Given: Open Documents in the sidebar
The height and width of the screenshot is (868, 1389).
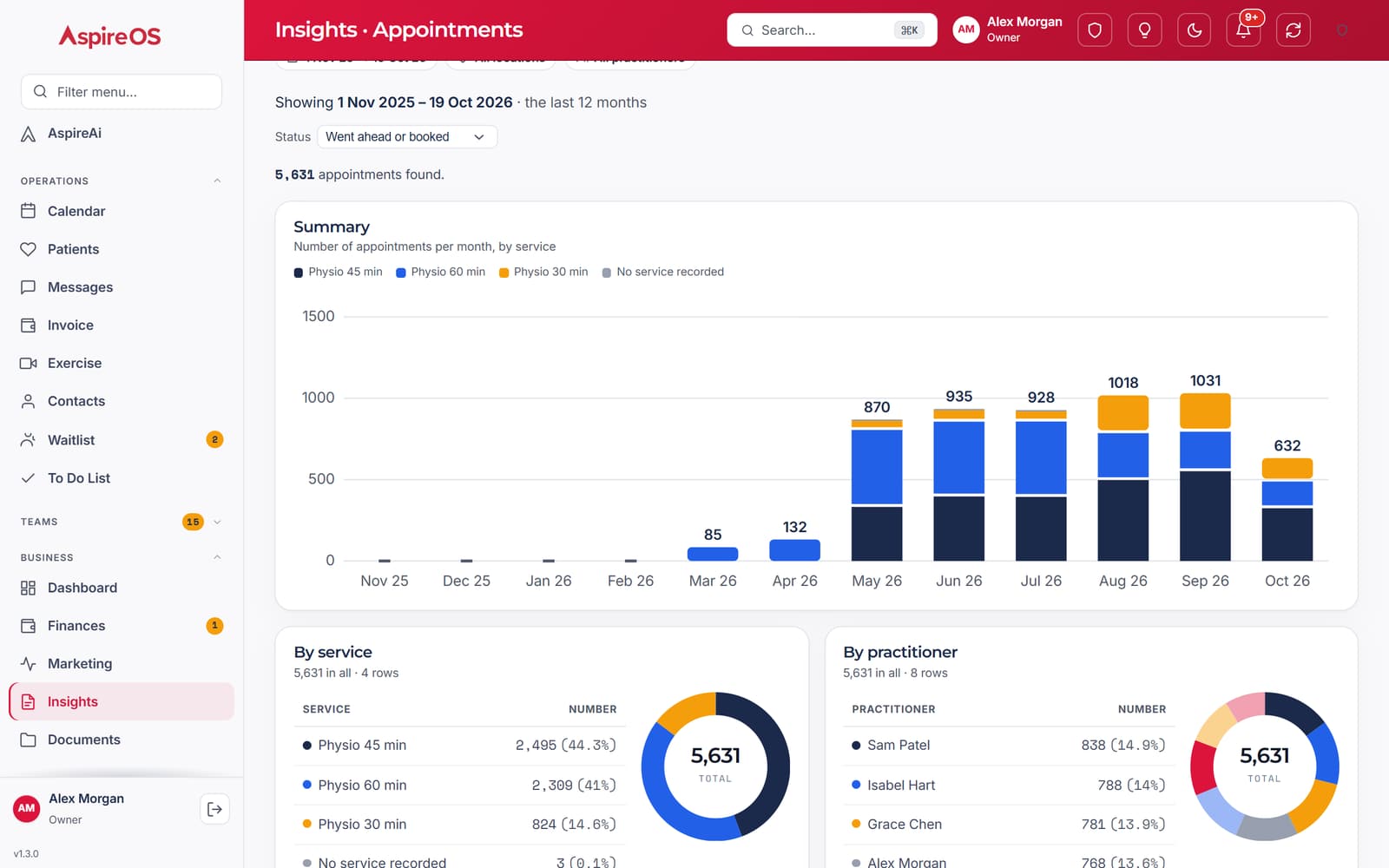Looking at the screenshot, I should coord(122,740).
